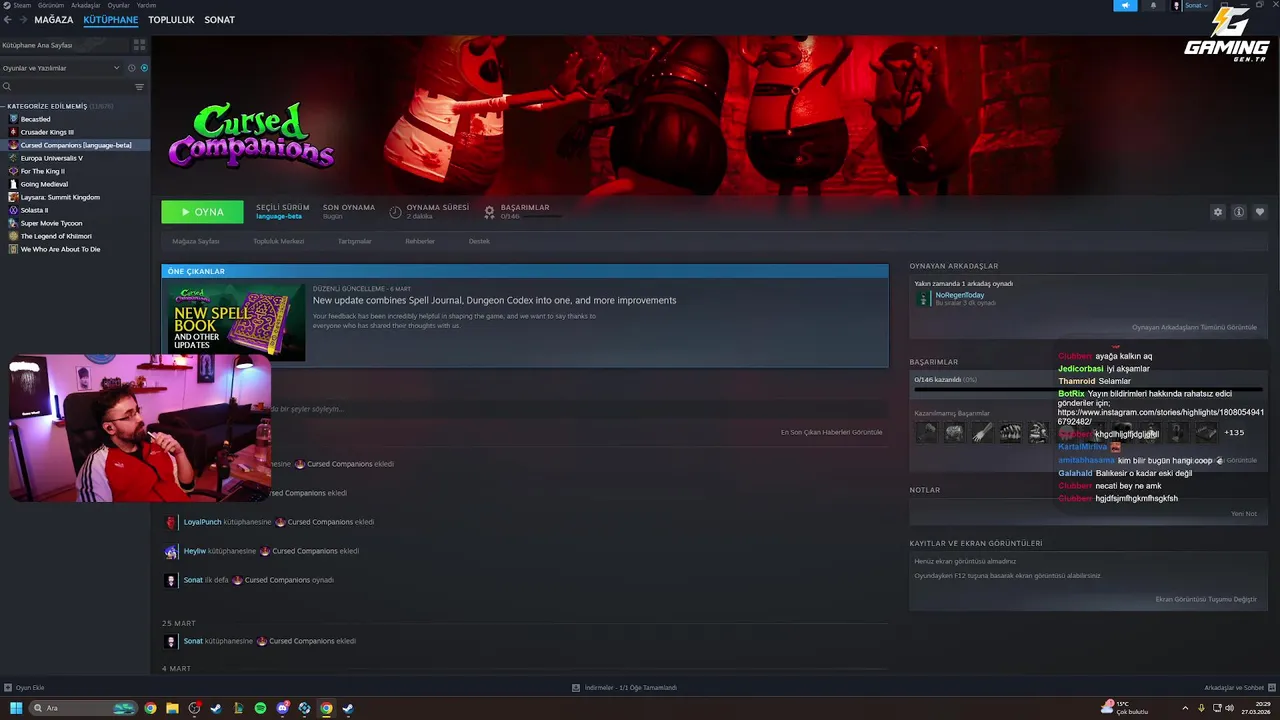Go forward with the right arrow navigation icon
Viewport: 1280px width, 720px height.
[x=22, y=20]
